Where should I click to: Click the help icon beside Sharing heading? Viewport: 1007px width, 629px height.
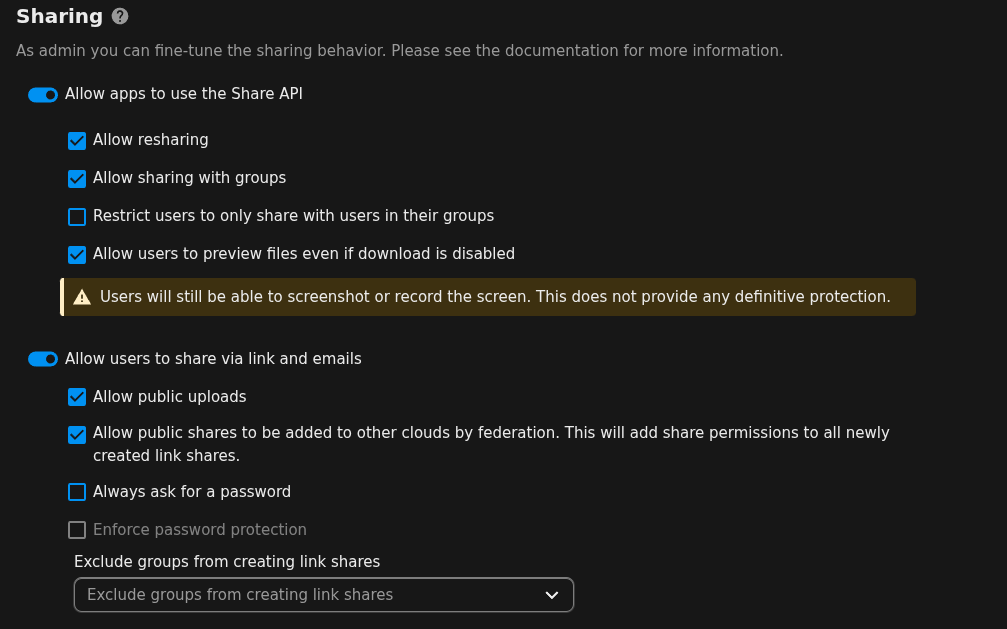(x=120, y=16)
